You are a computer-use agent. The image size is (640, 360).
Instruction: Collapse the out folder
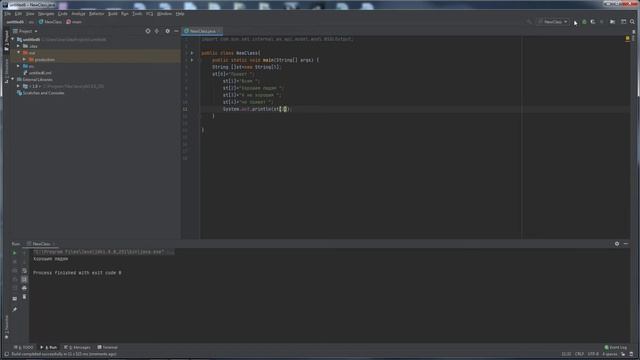click(18, 53)
